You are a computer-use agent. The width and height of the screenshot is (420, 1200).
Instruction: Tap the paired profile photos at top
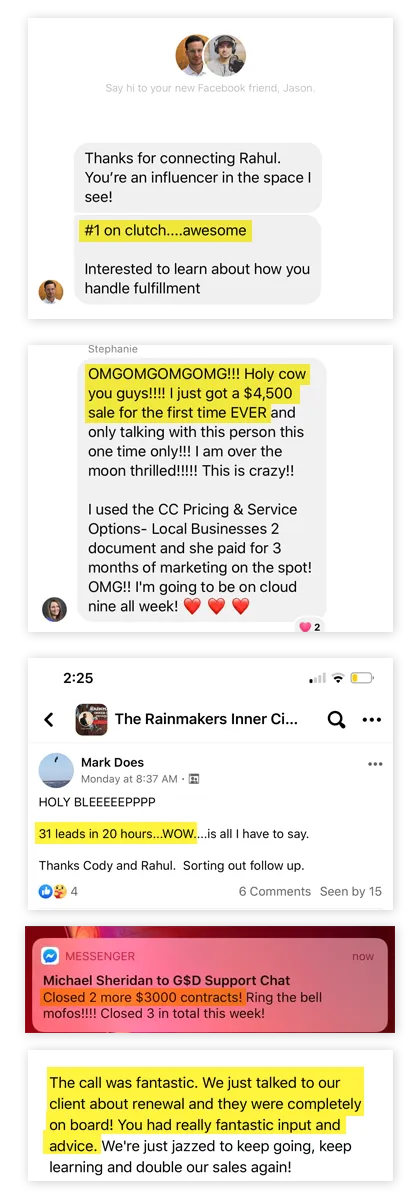211,55
